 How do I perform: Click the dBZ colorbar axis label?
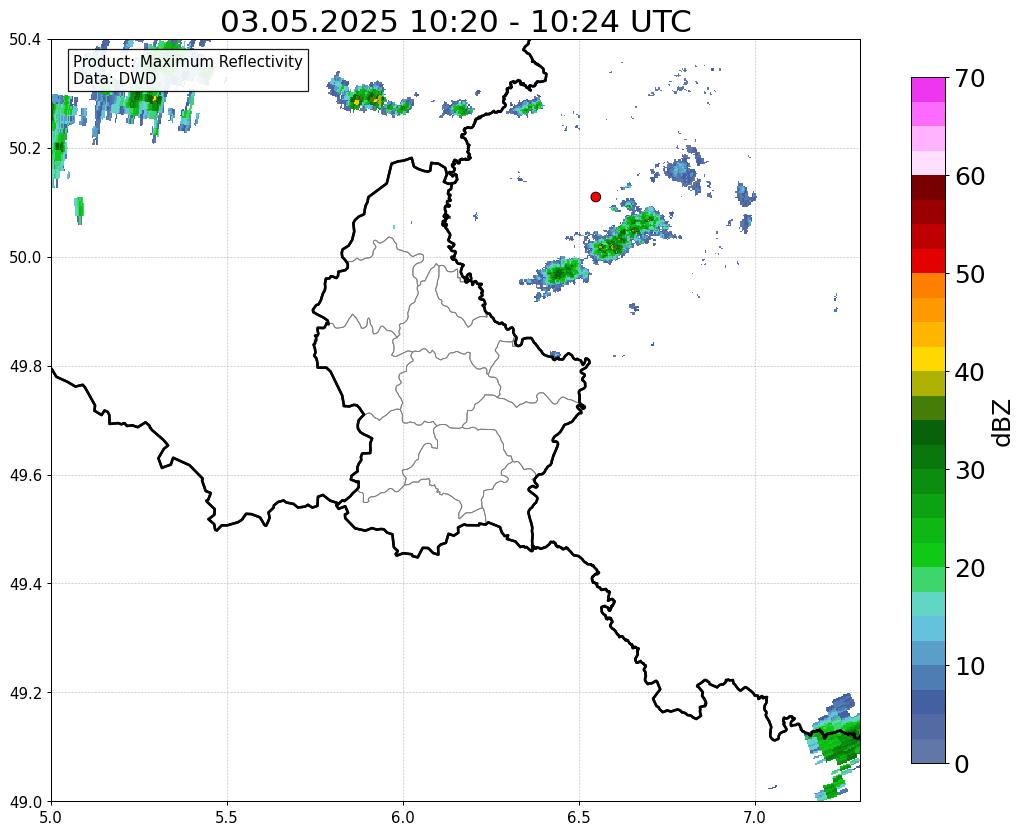click(x=1003, y=422)
